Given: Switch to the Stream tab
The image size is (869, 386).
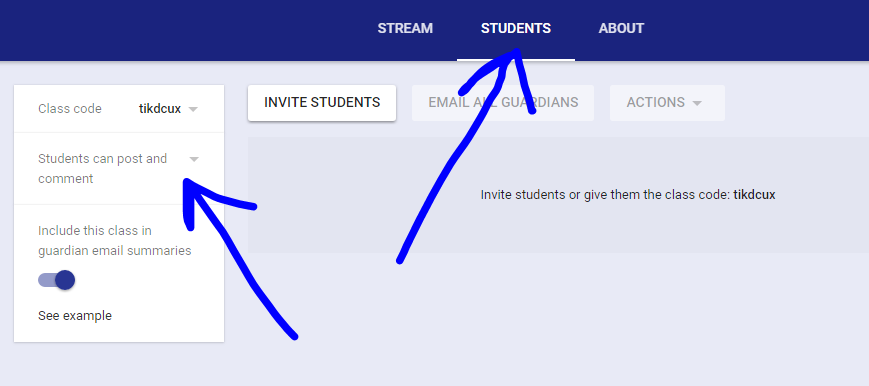Looking at the screenshot, I should [405, 29].
